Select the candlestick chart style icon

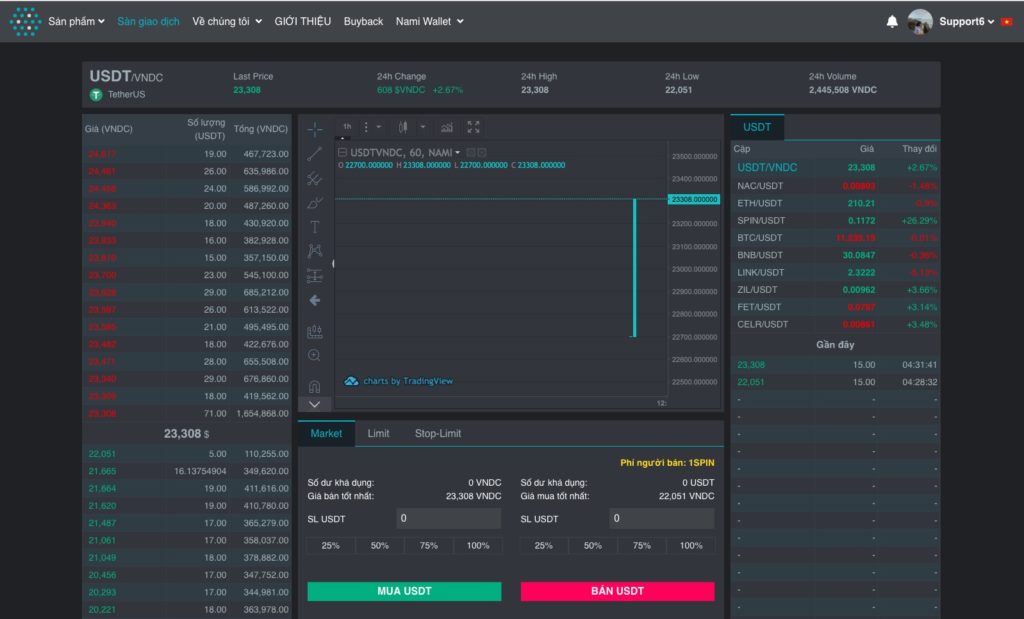[x=403, y=127]
